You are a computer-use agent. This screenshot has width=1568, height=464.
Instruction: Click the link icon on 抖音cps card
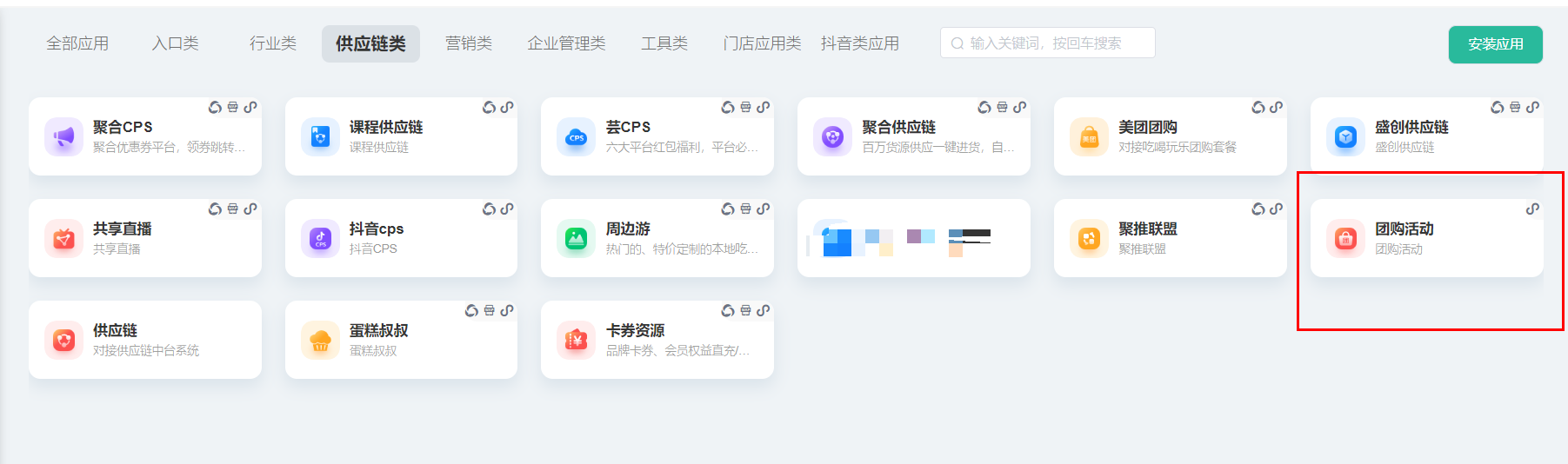[507, 209]
